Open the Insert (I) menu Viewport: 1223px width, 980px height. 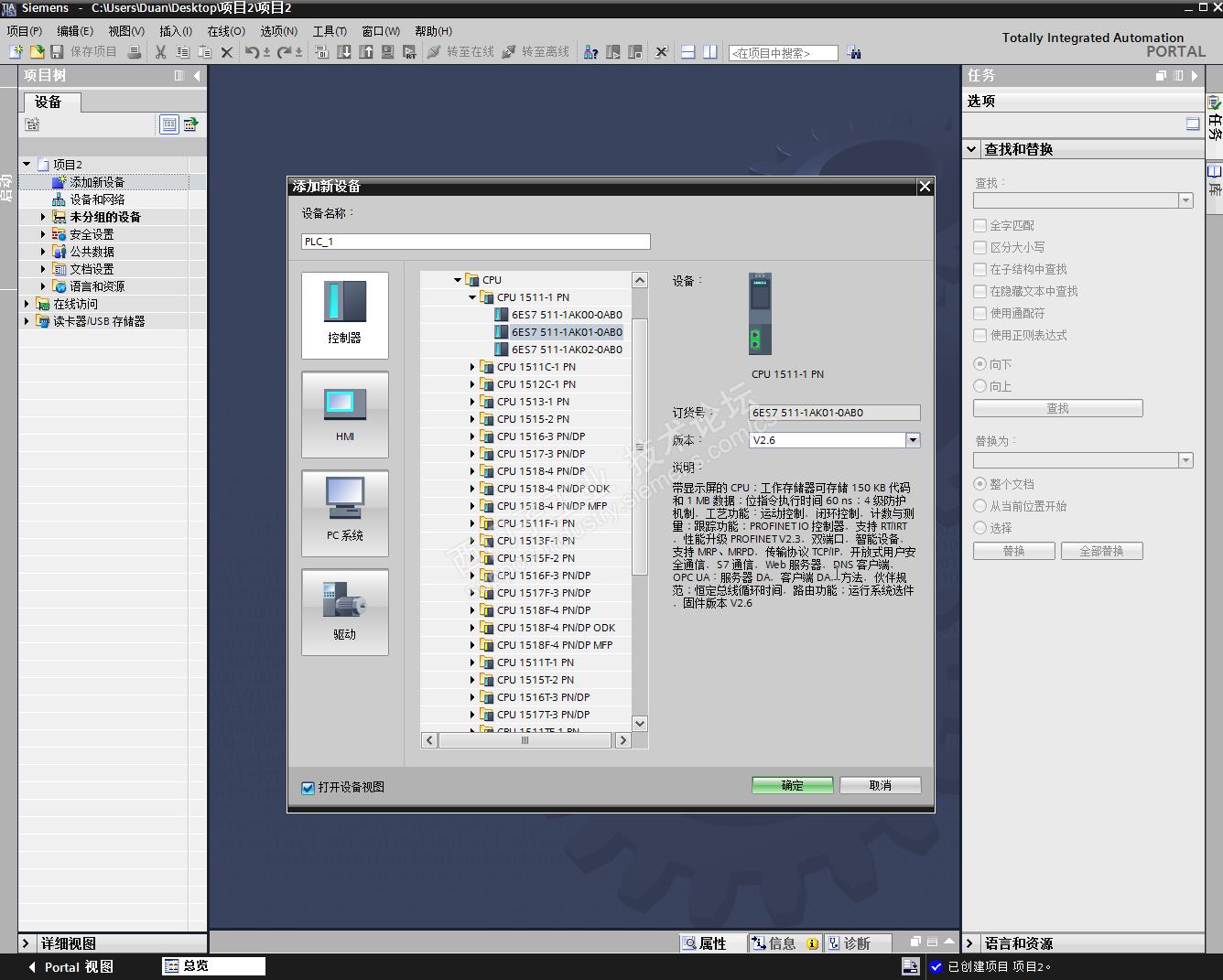point(176,31)
